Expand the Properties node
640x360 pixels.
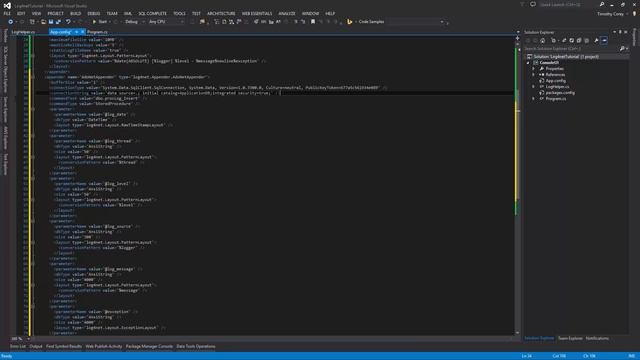coord(533,69)
